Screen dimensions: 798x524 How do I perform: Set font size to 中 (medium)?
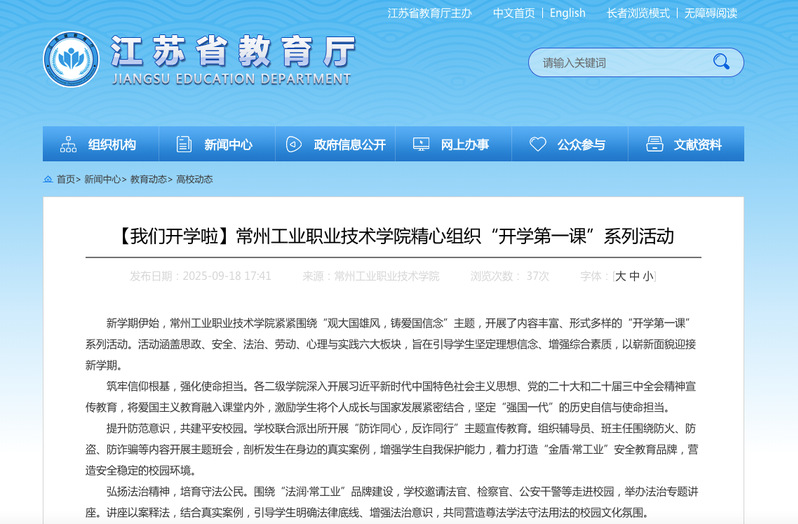coord(635,276)
